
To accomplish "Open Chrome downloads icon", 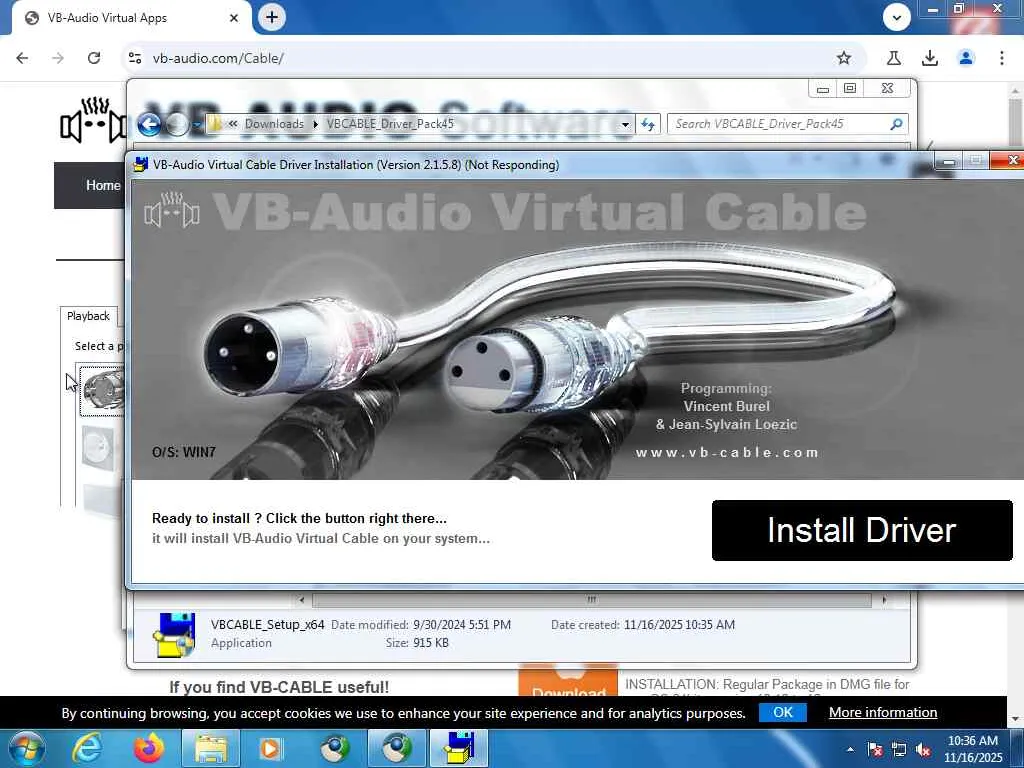I will [930, 58].
